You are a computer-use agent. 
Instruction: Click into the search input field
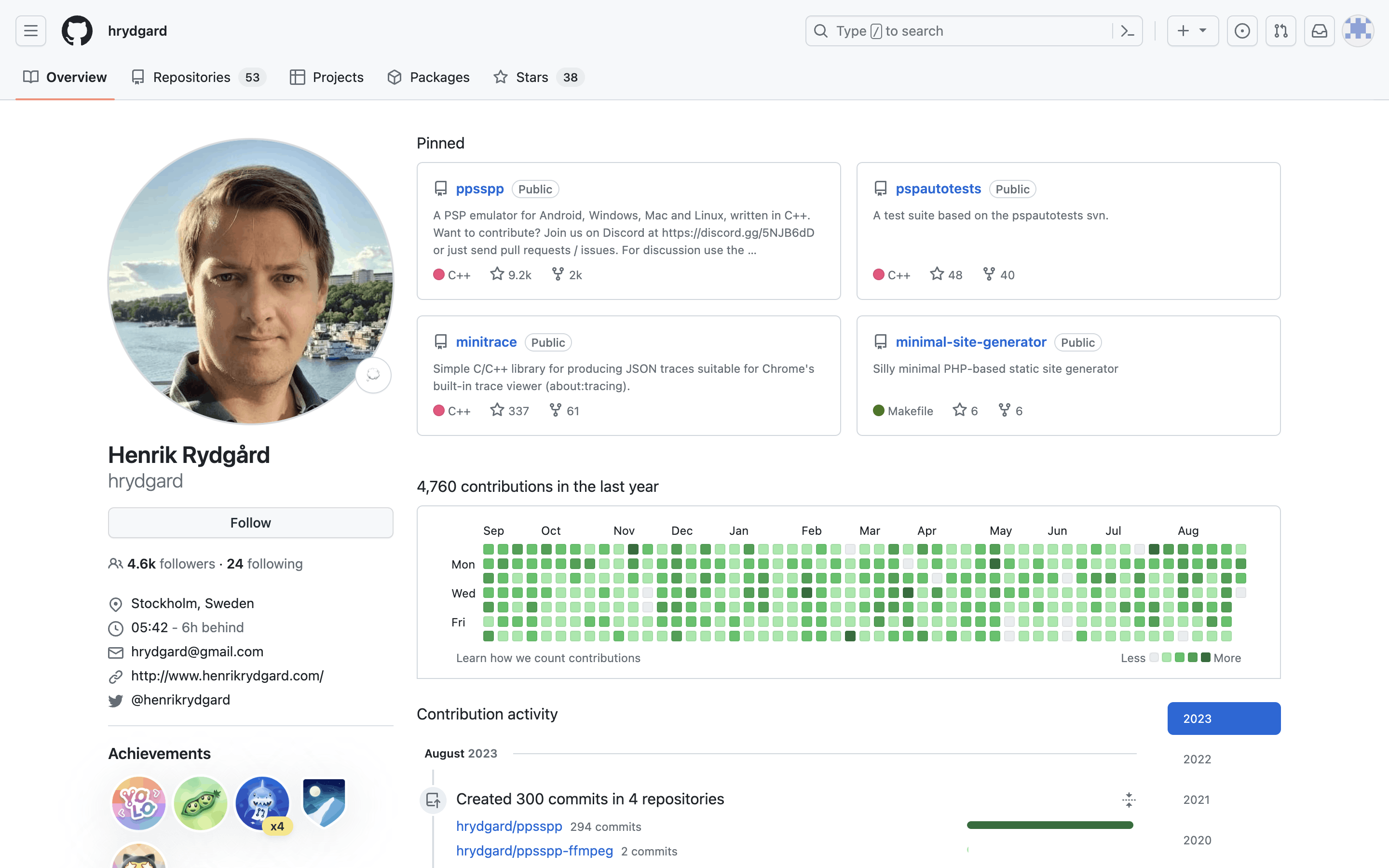pos(964,31)
